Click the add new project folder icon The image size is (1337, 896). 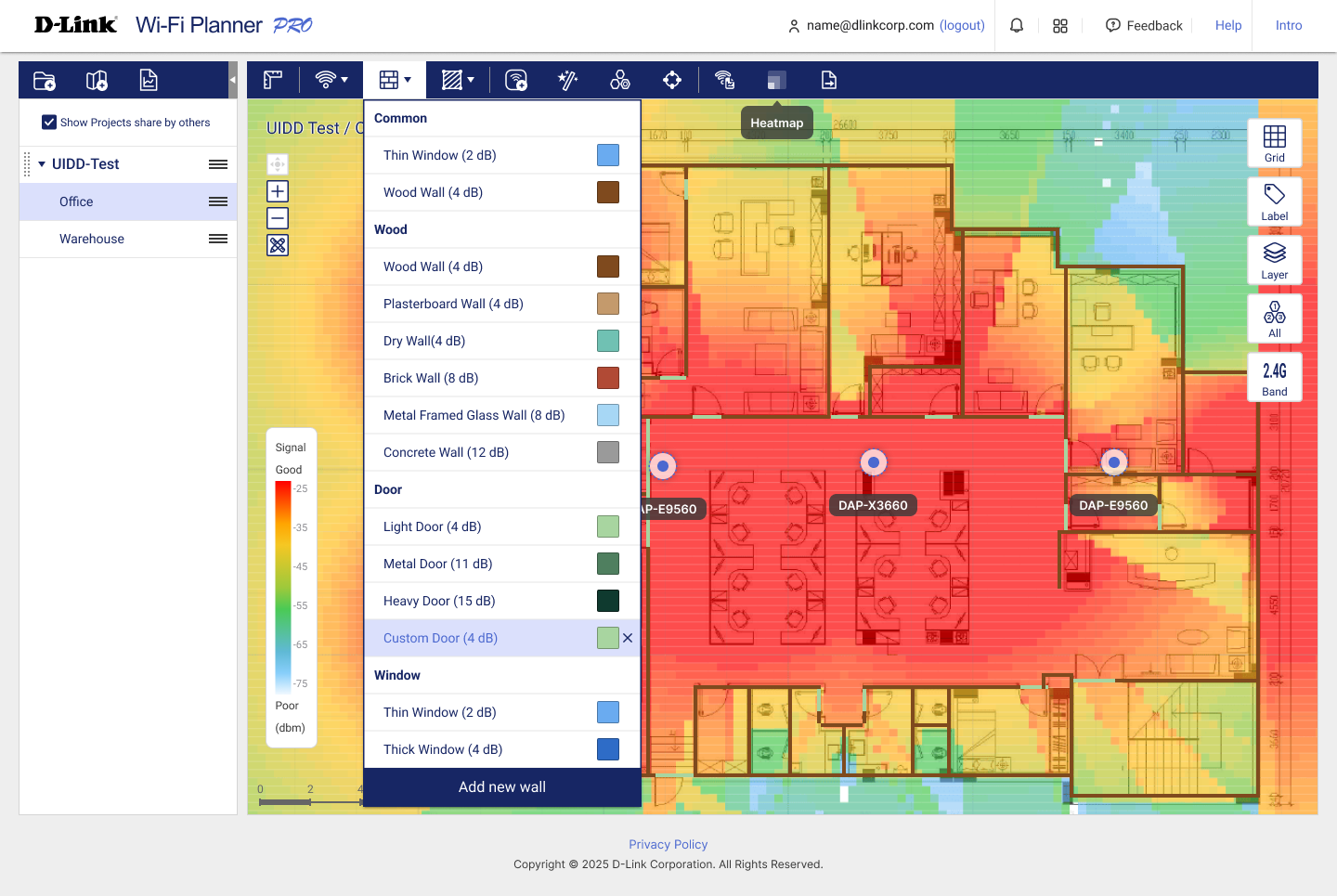pos(45,81)
